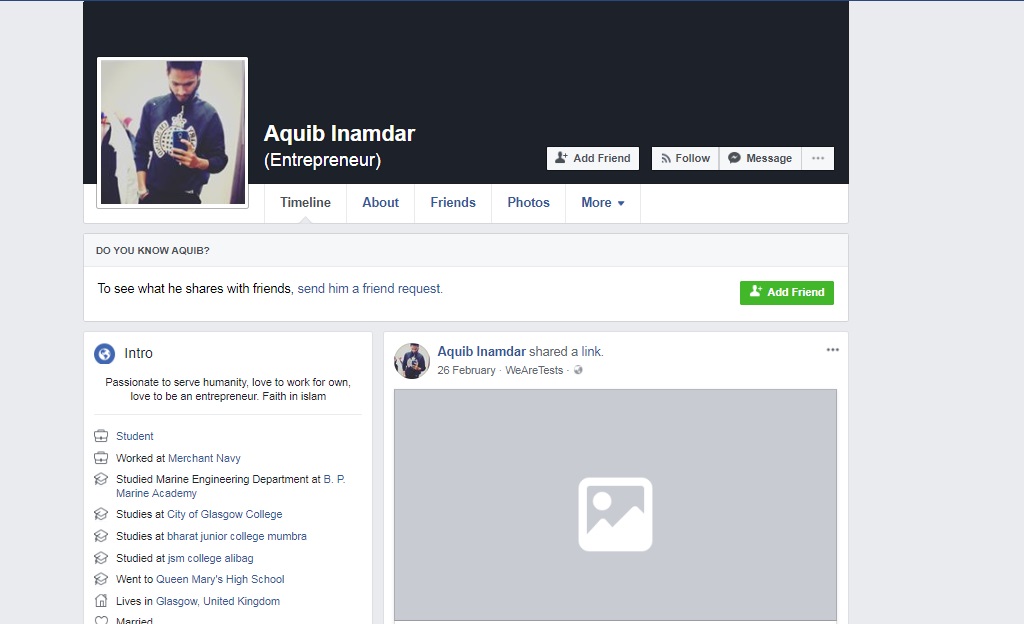Expand the More tab dropdown
This screenshot has height=624, width=1024.
(x=602, y=202)
